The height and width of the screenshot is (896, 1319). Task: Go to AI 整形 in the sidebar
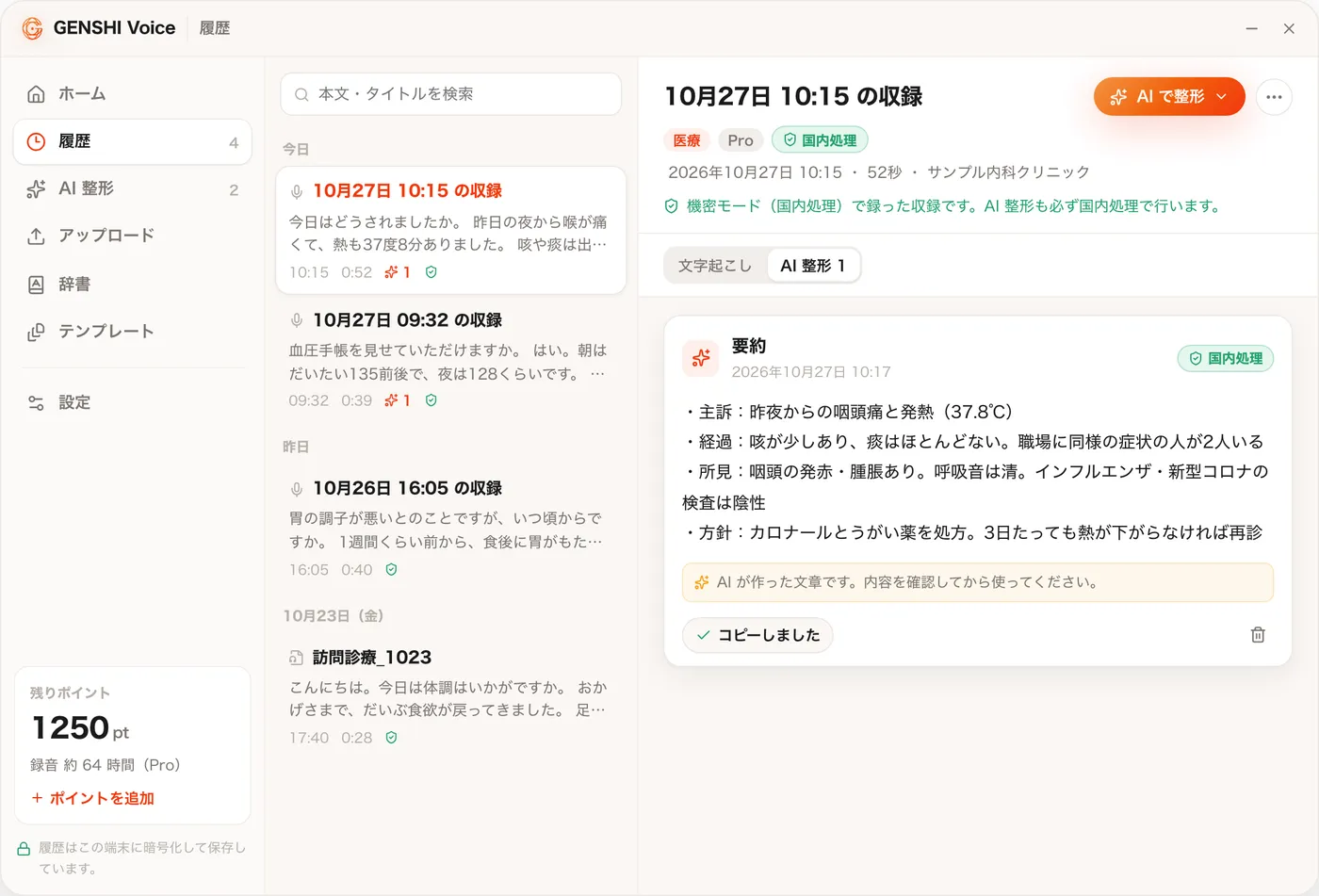(x=133, y=189)
